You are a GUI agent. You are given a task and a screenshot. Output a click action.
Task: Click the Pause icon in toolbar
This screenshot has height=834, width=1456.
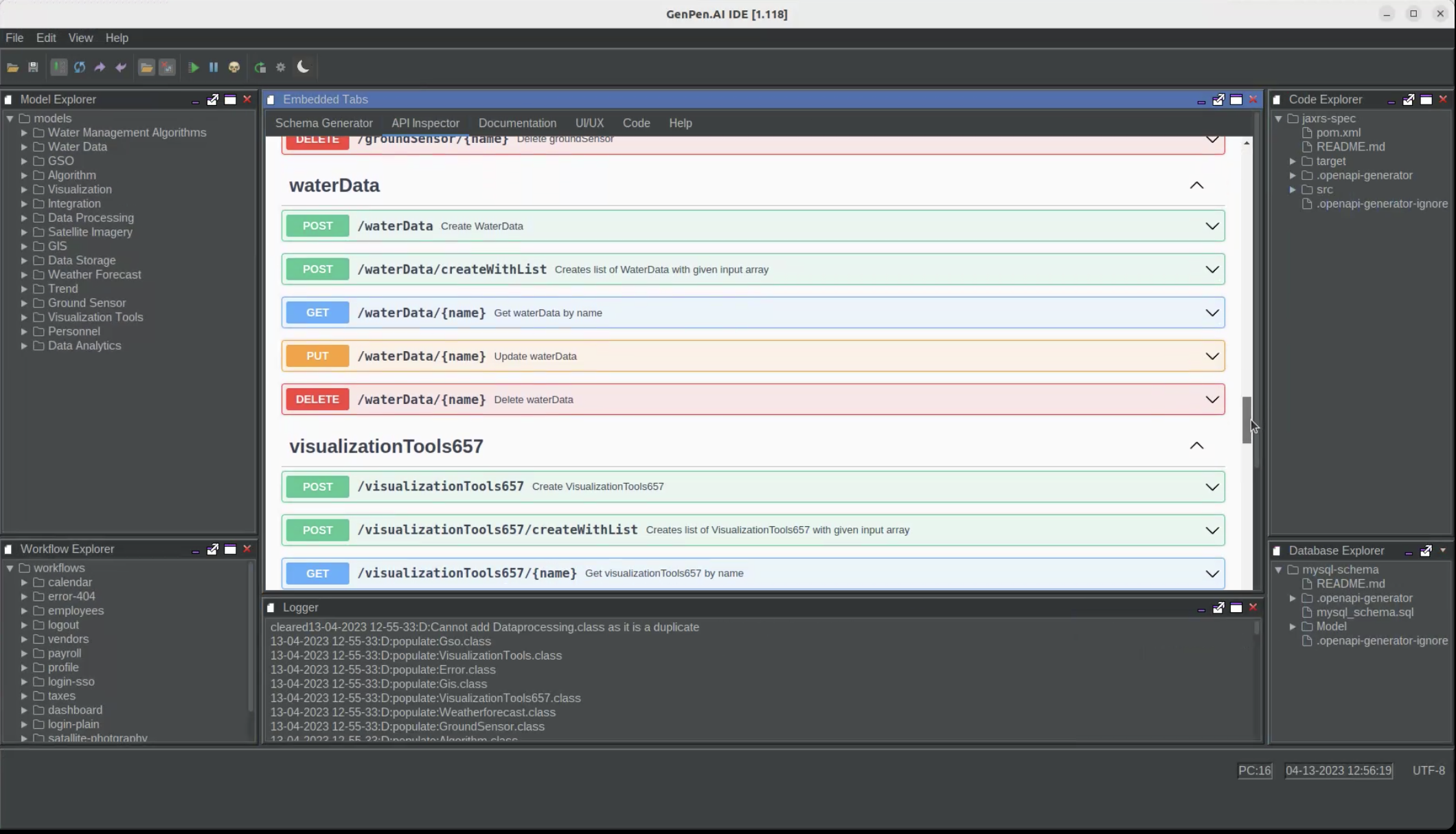click(214, 67)
